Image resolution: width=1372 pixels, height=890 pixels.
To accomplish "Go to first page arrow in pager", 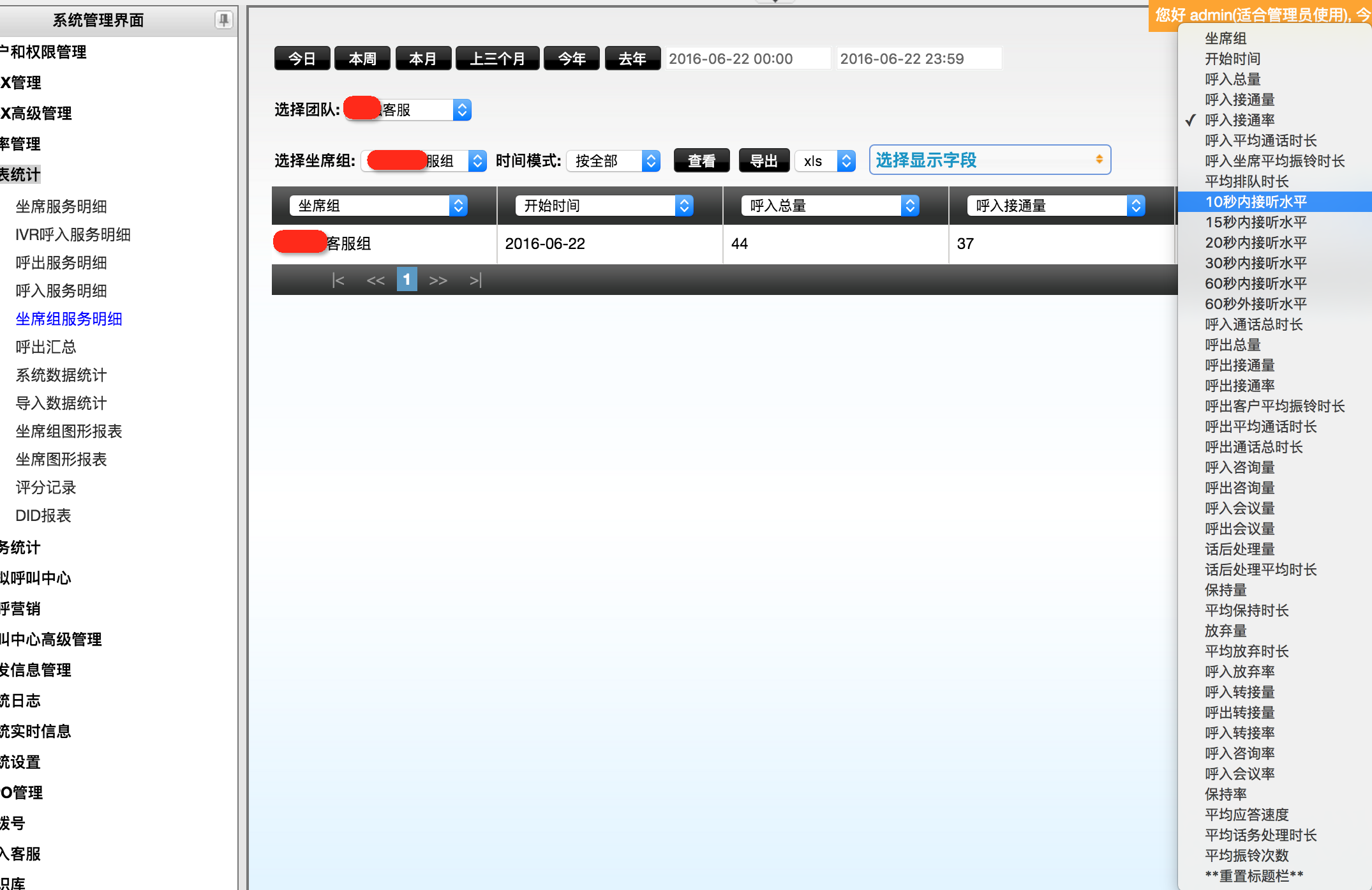I will pos(338,280).
